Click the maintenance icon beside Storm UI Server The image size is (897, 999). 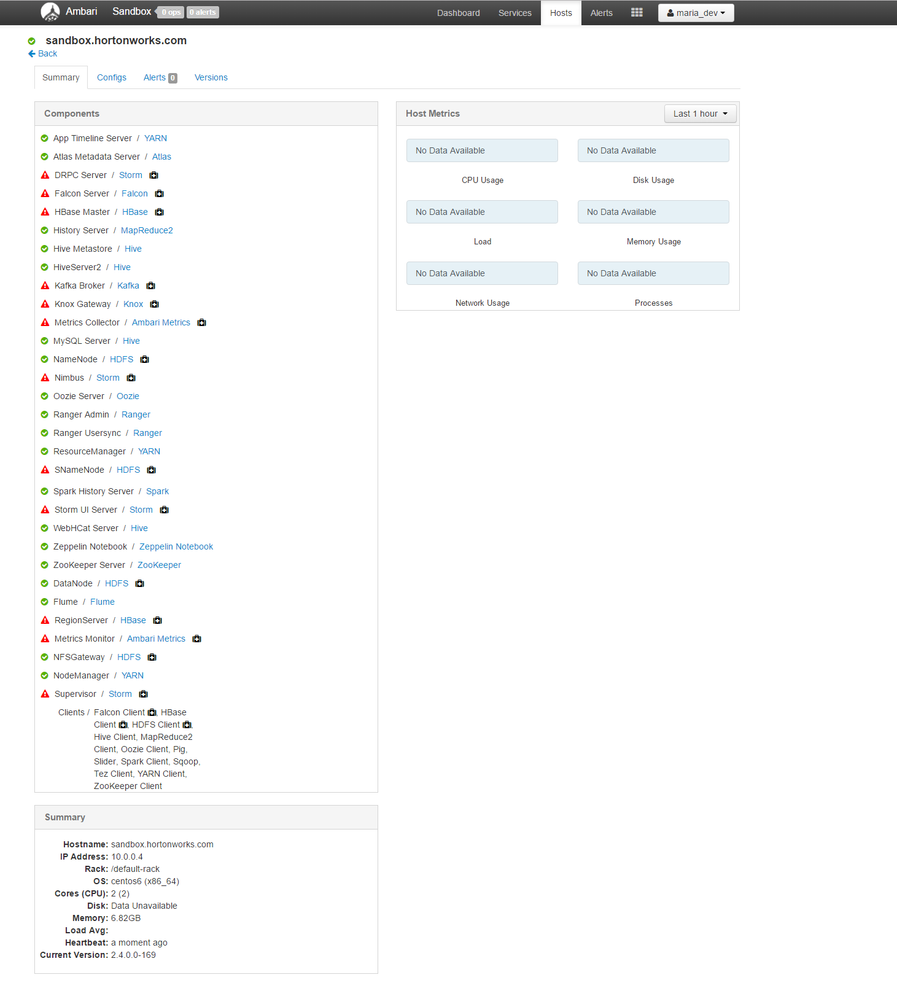pos(164,510)
